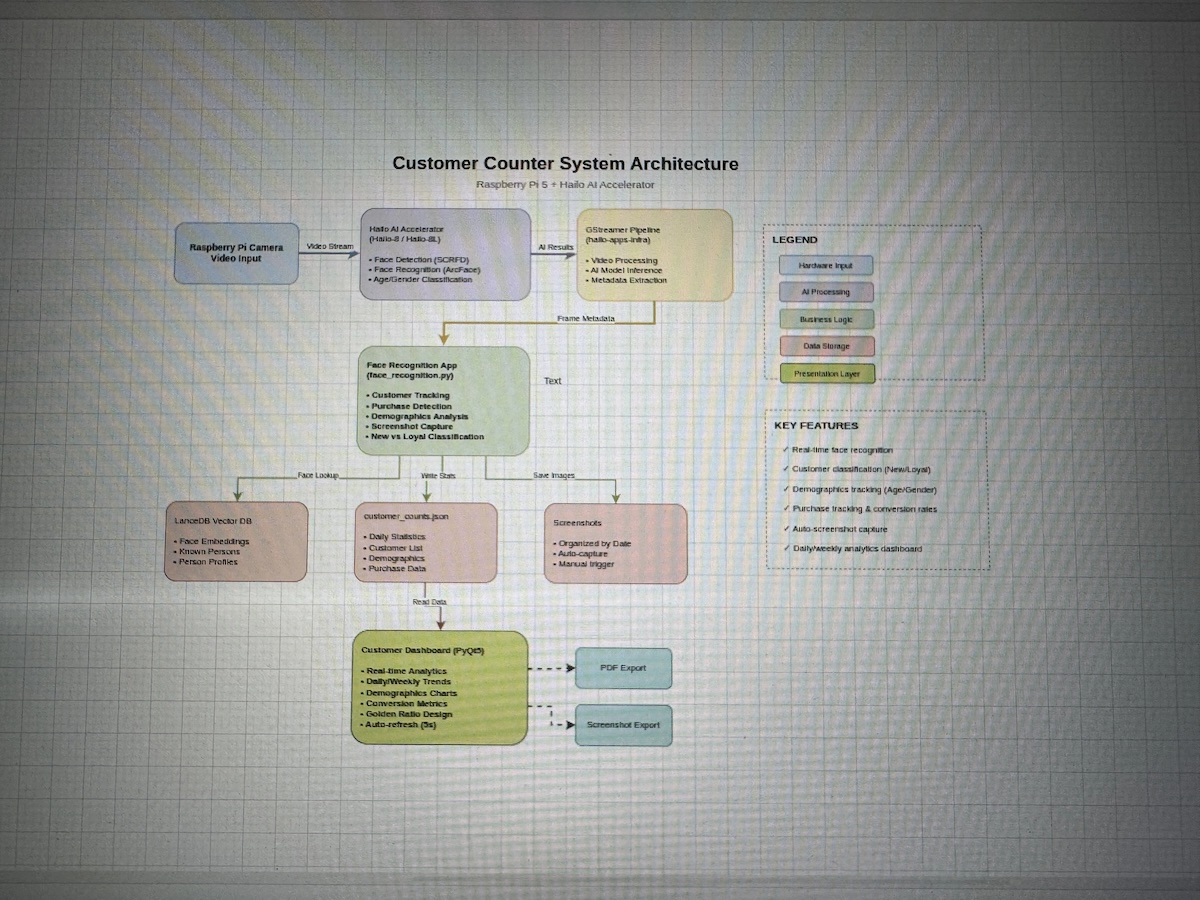Select the customer_counts.json node
The width and height of the screenshot is (1200, 900).
tap(427, 542)
